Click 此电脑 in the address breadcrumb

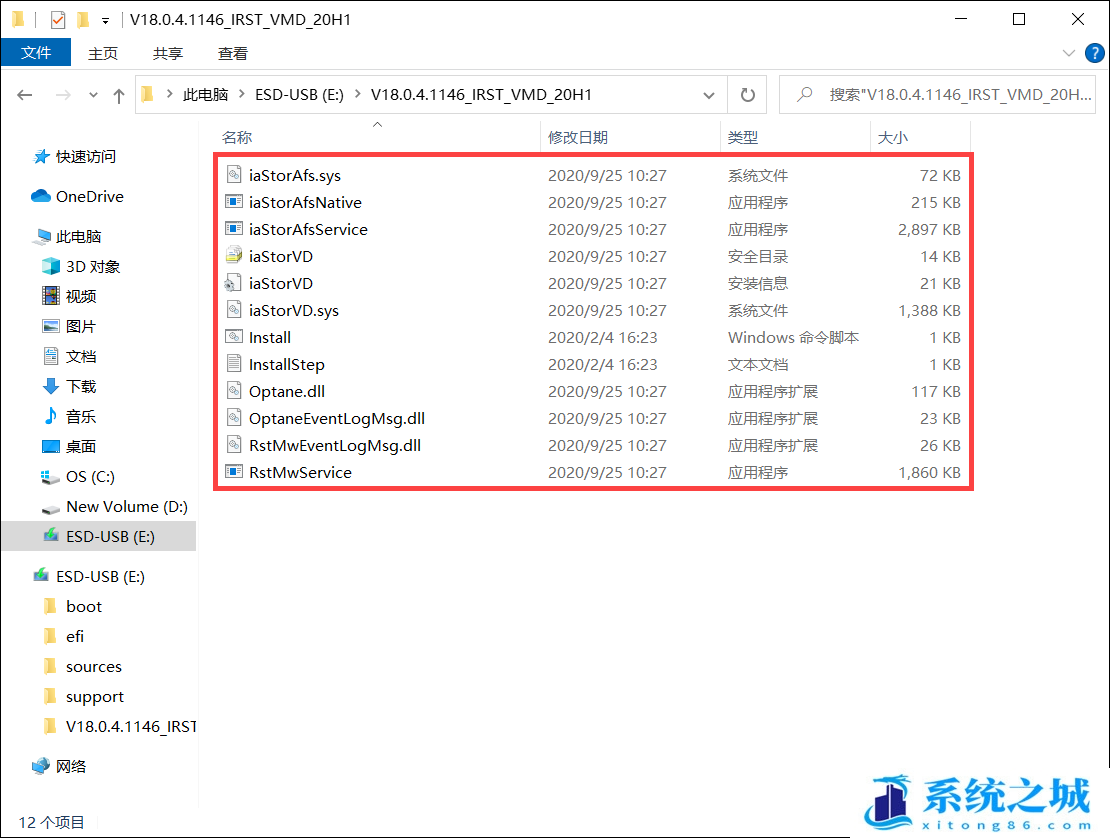click(205, 95)
